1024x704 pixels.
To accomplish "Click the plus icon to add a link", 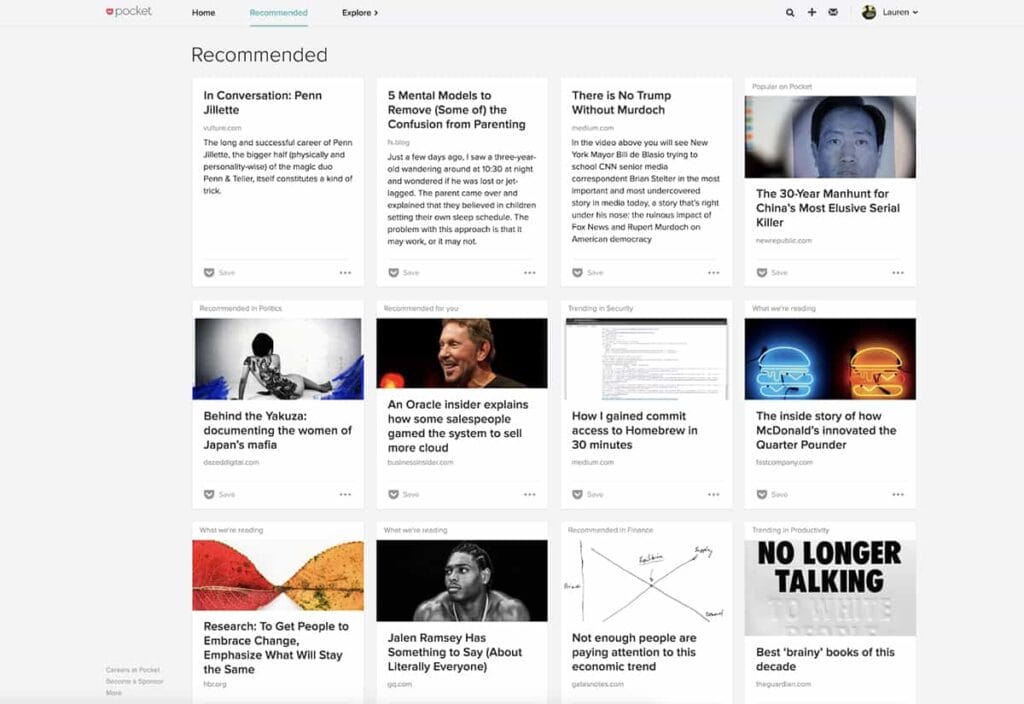I will tap(812, 13).
